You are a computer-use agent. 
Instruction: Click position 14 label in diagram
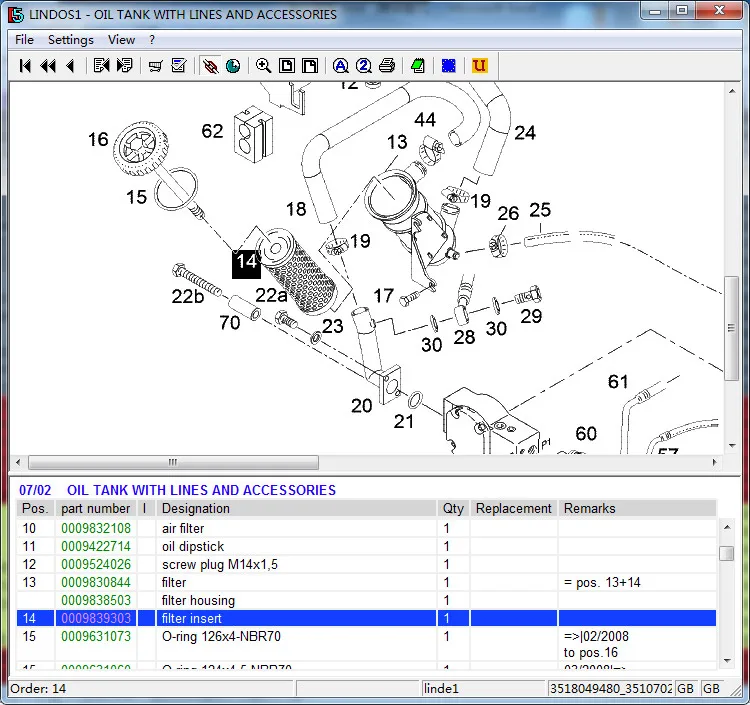(246, 263)
